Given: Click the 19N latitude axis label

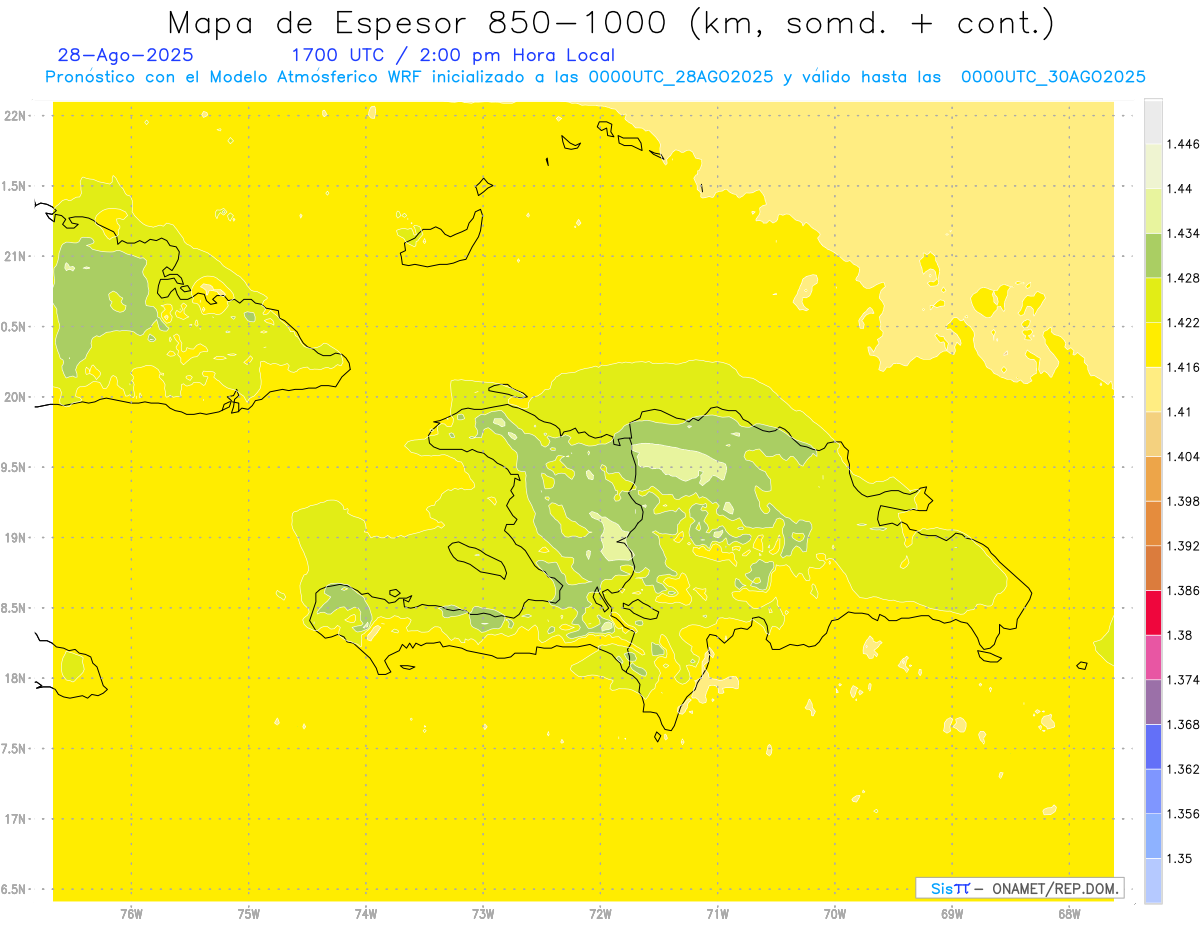Looking at the screenshot, I should [x=17, y=538].
